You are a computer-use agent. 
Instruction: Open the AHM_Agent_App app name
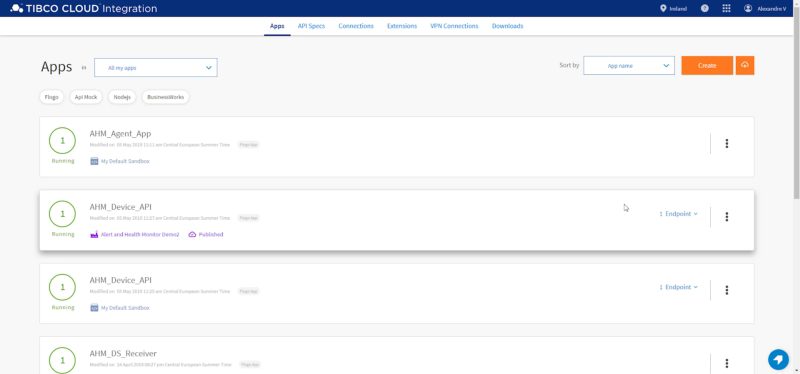click(x=120, y=134)
